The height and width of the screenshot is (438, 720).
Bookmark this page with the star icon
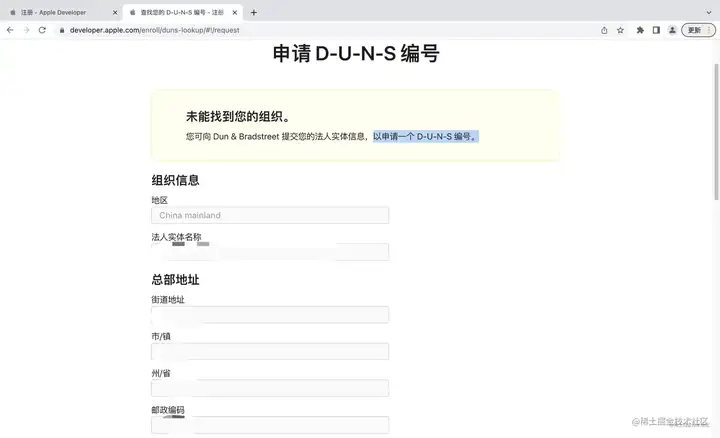pyautogui.click(x=620, y=30)
